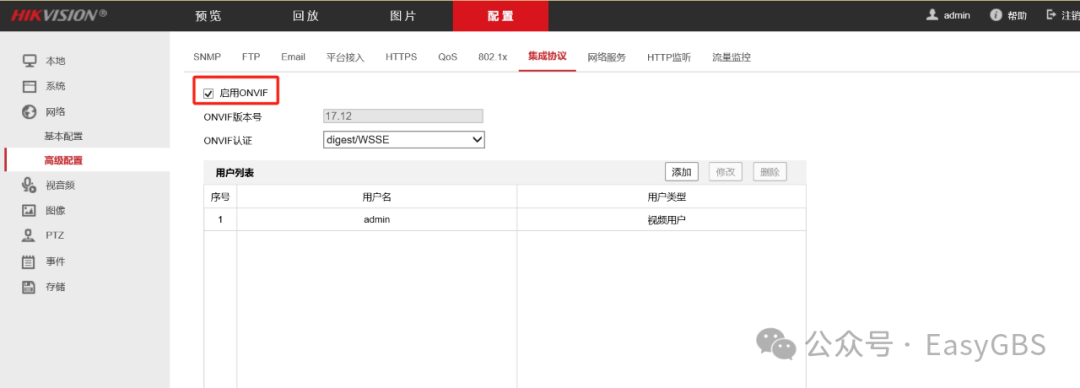Screen dimensions: 1080x388
Task: Click the 本地 monitor icon in sidebar
Action: [x=29, y=61]
